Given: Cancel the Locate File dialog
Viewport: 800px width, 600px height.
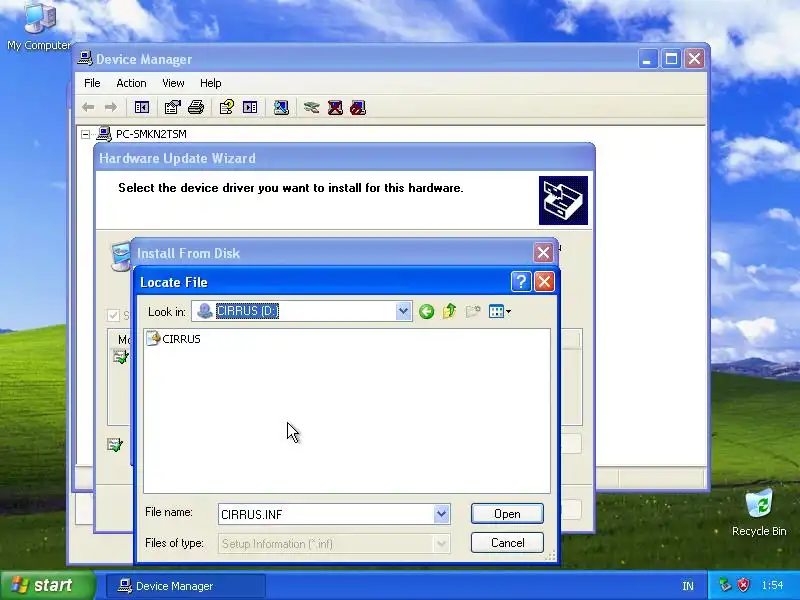Looking at the screenshot, I should (x=507, y=542).
